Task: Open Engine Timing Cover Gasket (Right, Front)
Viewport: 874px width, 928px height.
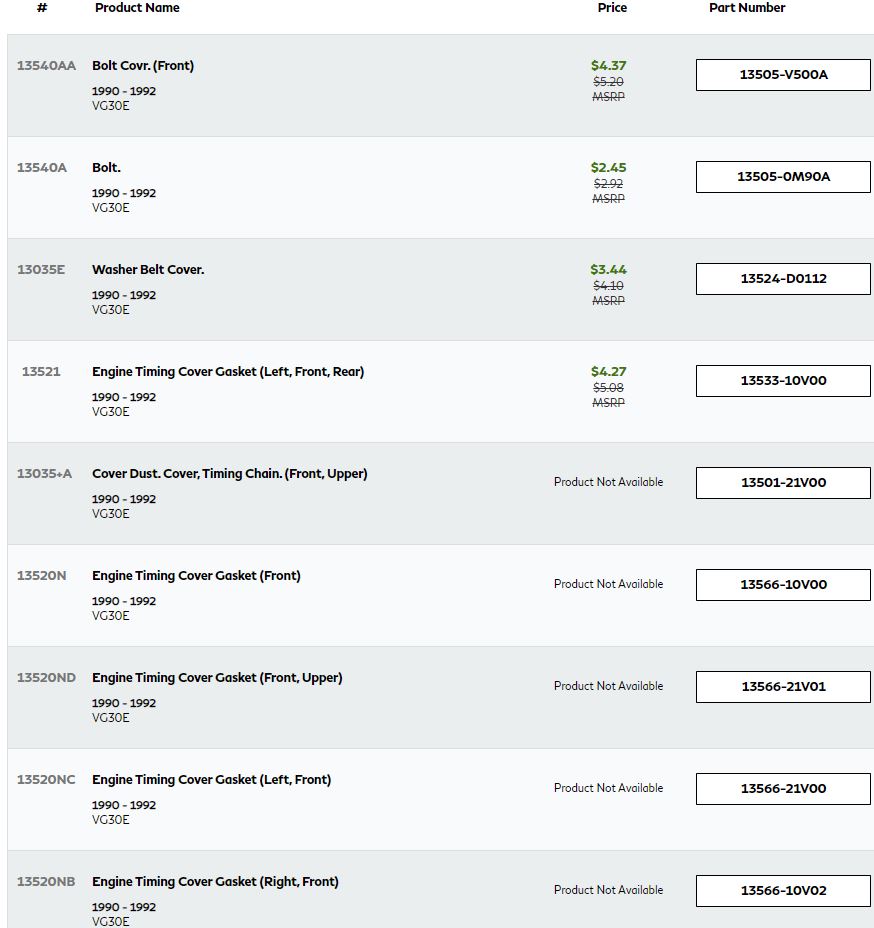Action: 215,882
